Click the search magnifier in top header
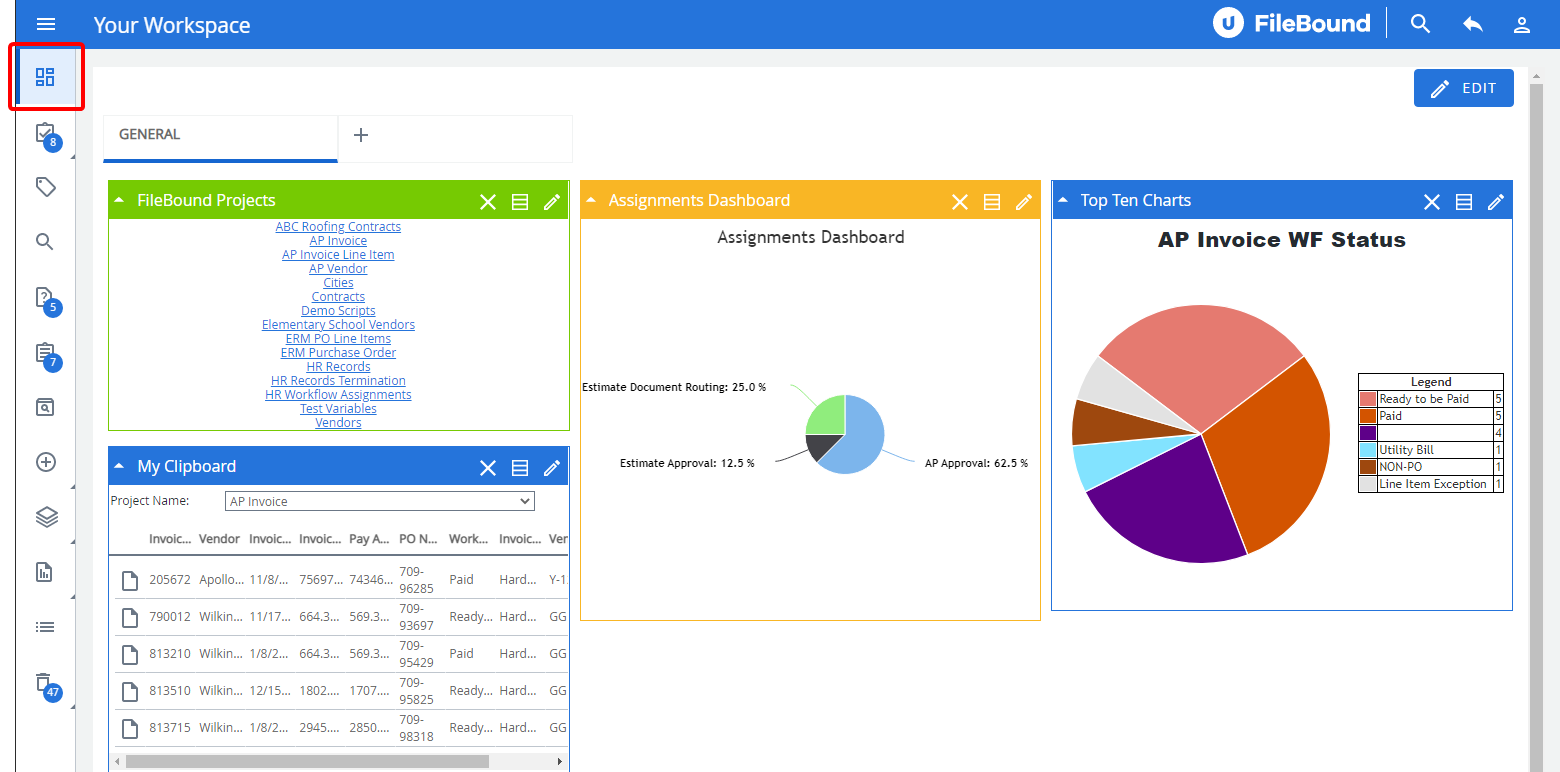 (1420, 25)
